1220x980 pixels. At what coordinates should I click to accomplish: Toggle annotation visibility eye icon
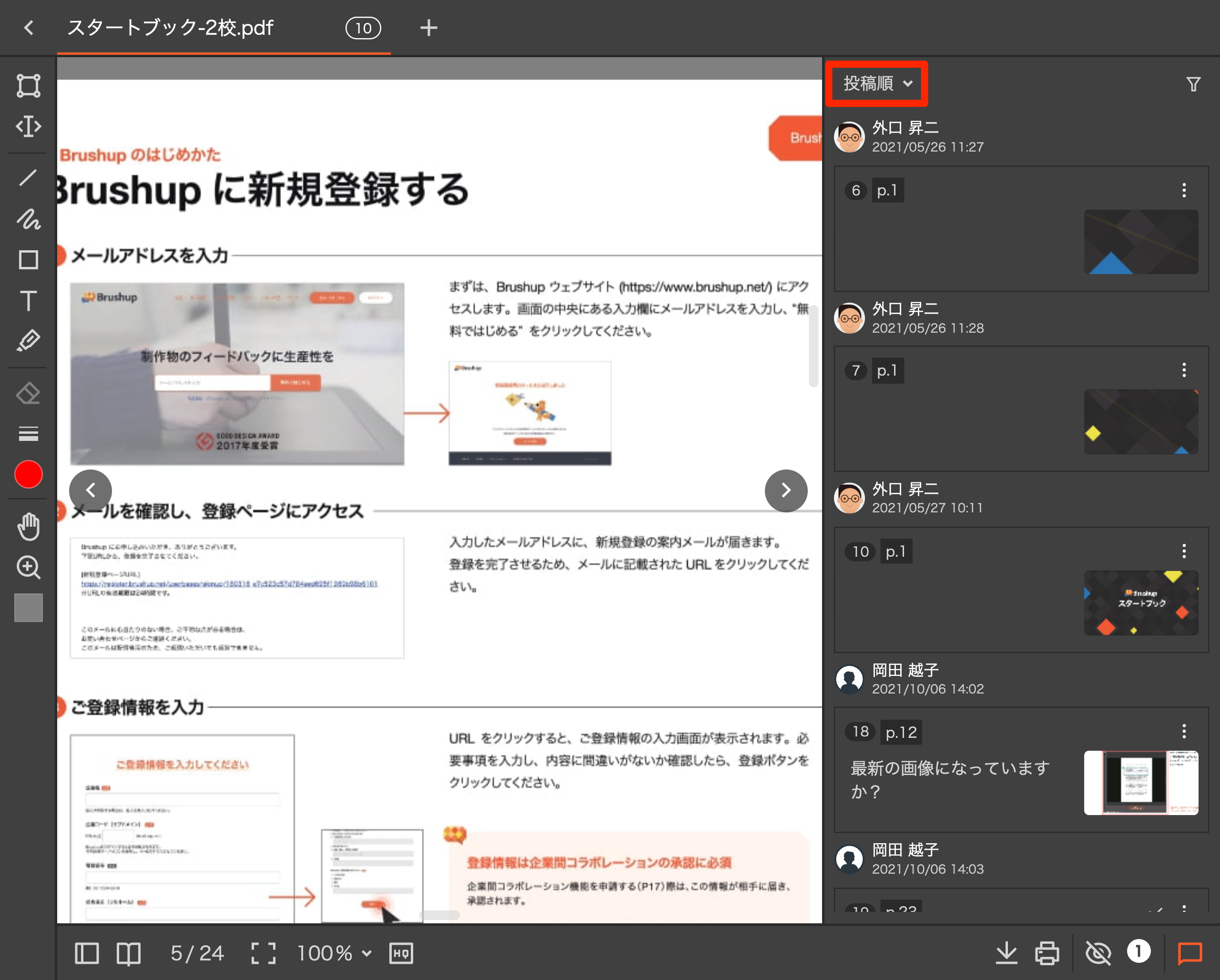coord(1098,953)
